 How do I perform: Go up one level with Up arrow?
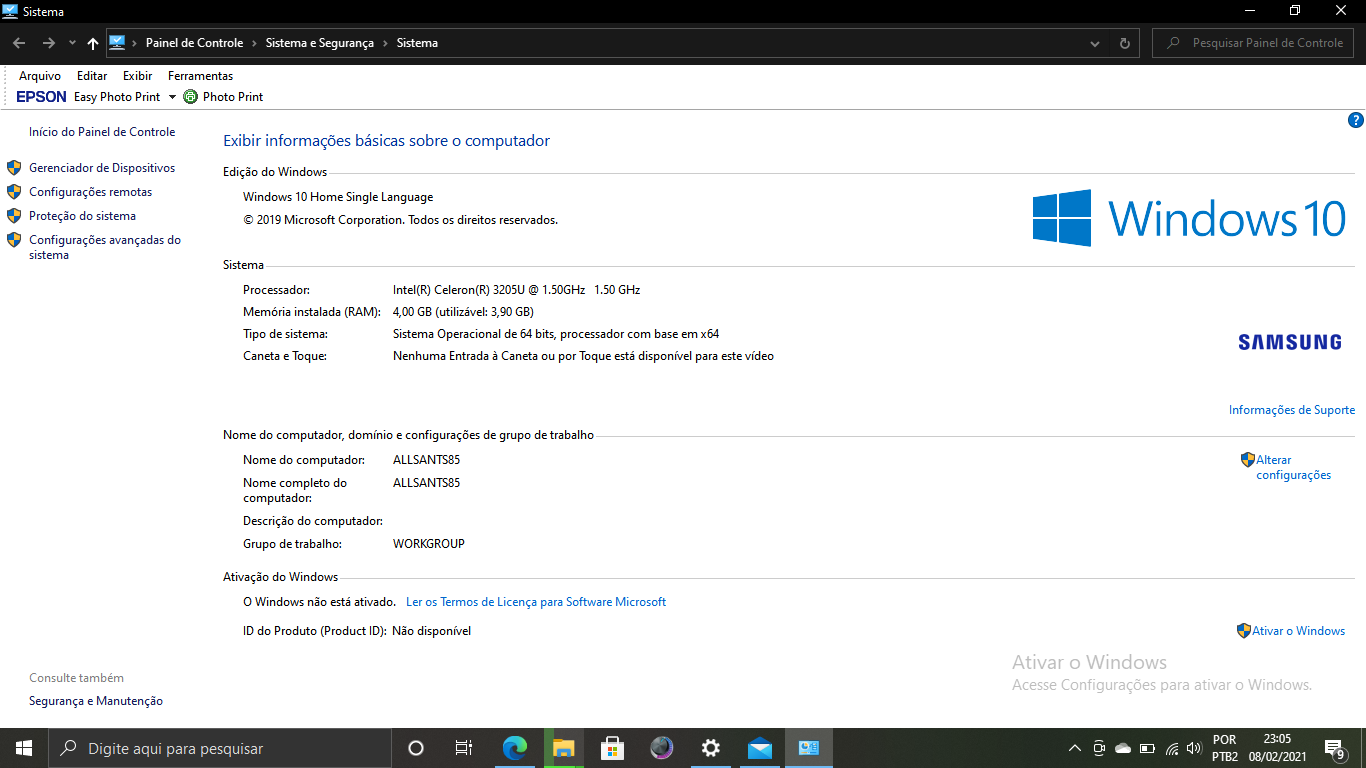point(93,43)
